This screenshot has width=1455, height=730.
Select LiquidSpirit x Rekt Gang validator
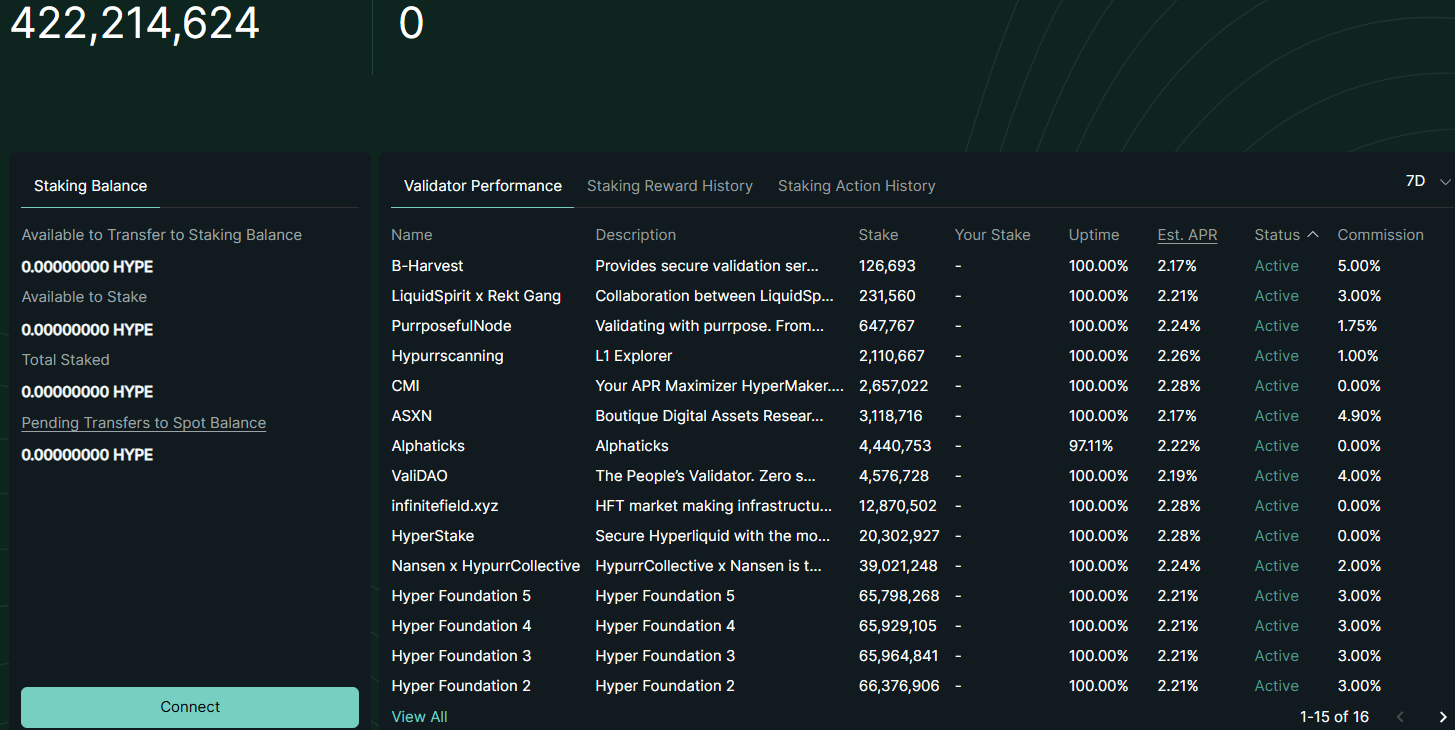[476, 296]
